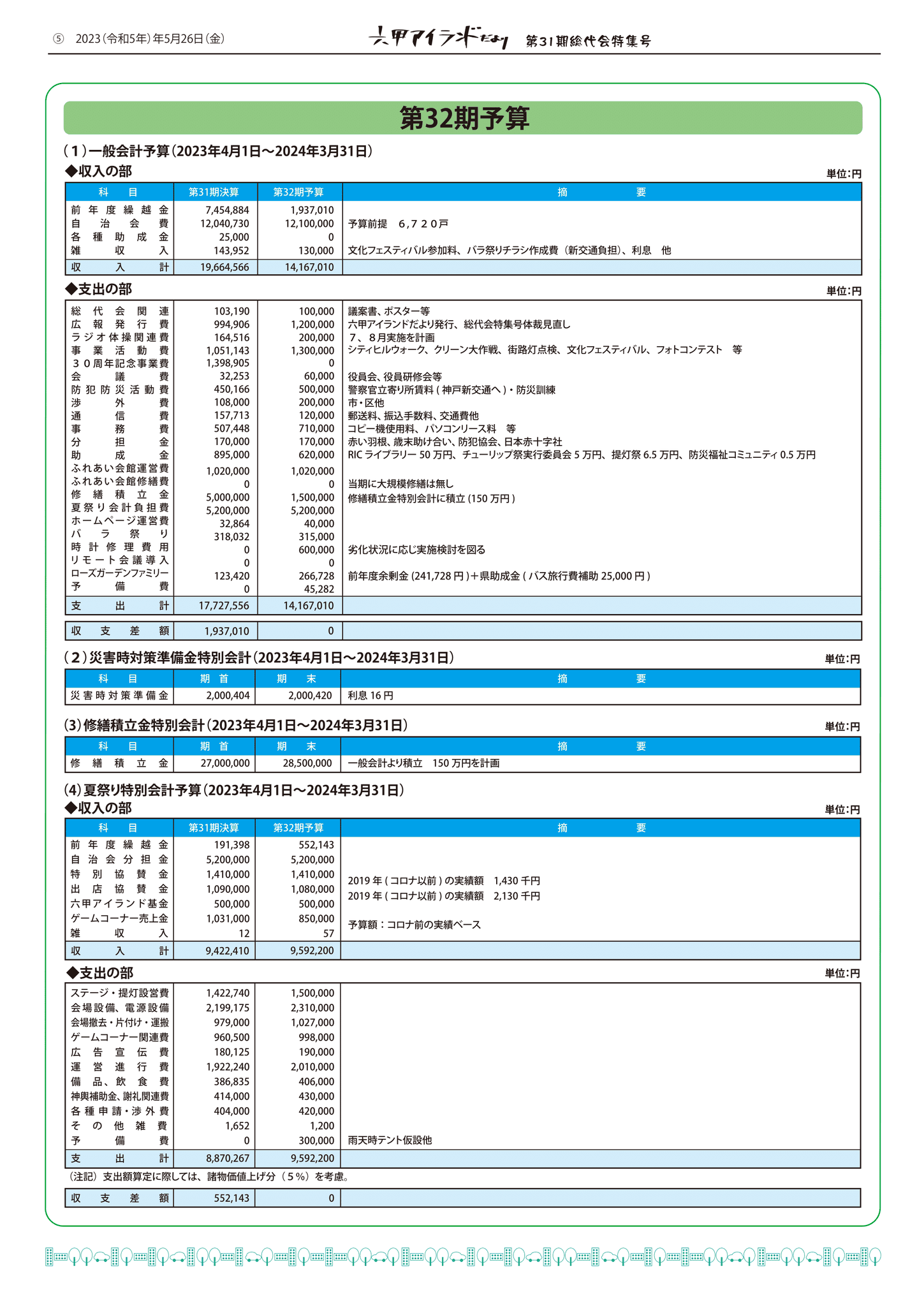Image resolution: width=924 pixels, height=1306 pixels.
Task: Select the 神輿補助金、謝礼関連費 value 430,000
Action: tap(316, 1096)
